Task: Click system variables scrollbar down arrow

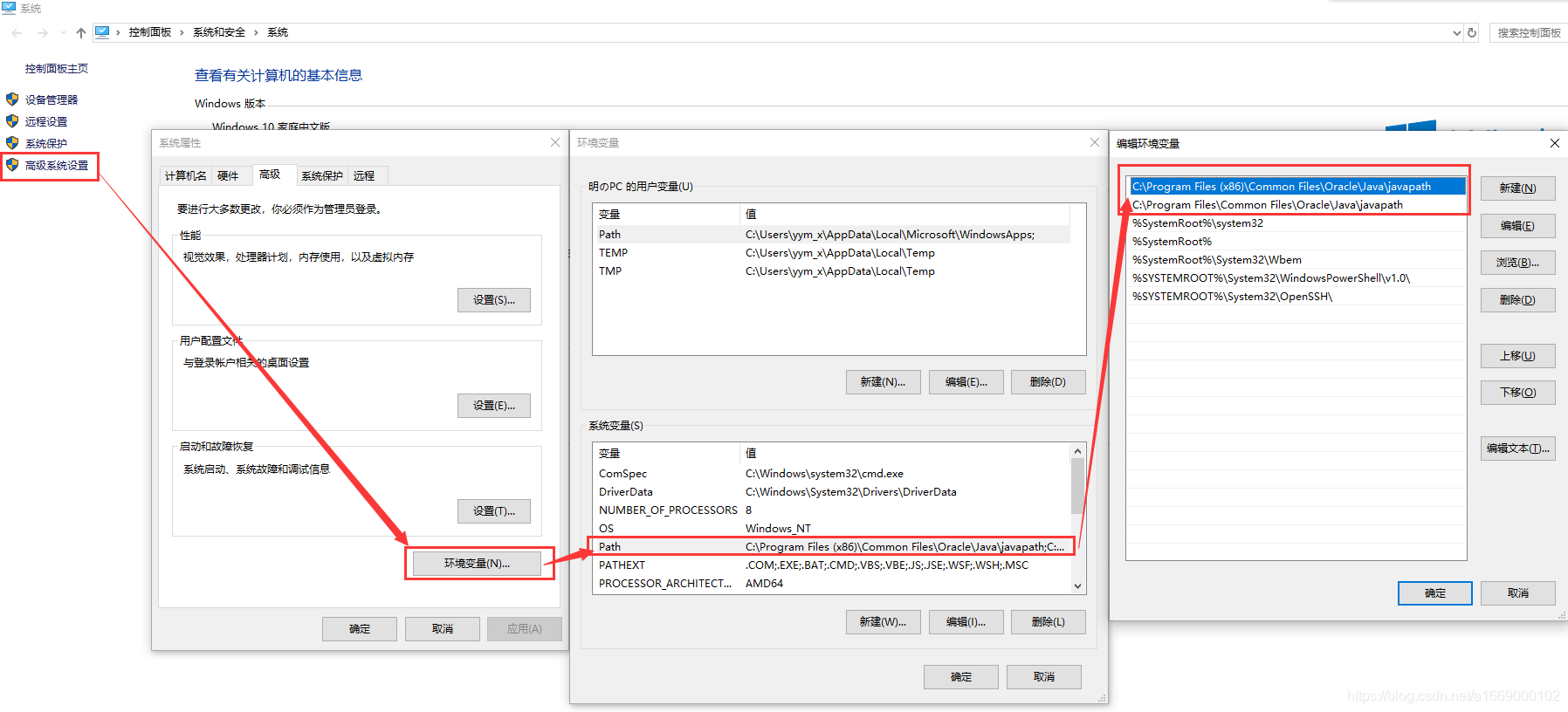Action: pyautogui.click(x=1078, y=586)
